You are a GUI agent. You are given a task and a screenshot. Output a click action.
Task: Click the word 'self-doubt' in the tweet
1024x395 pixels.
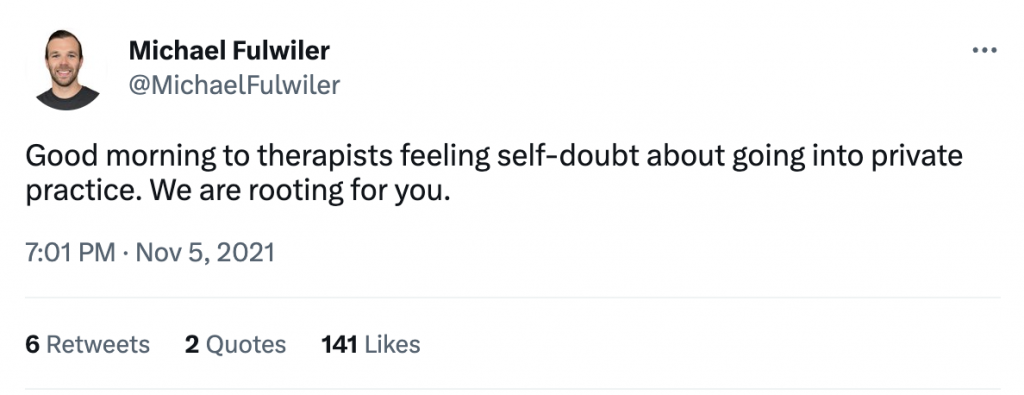553,157
